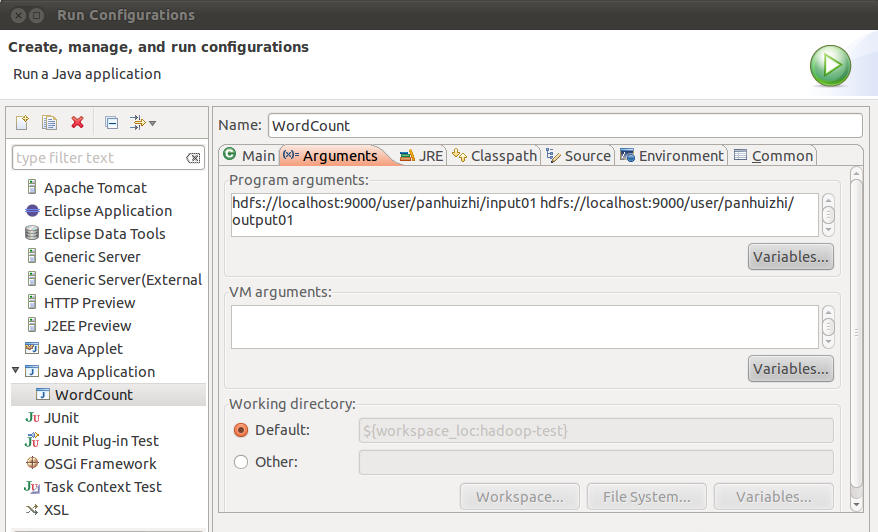Click the Collapse All icon
The width and height of the screenshot is (878, 532).
[111, 122]
